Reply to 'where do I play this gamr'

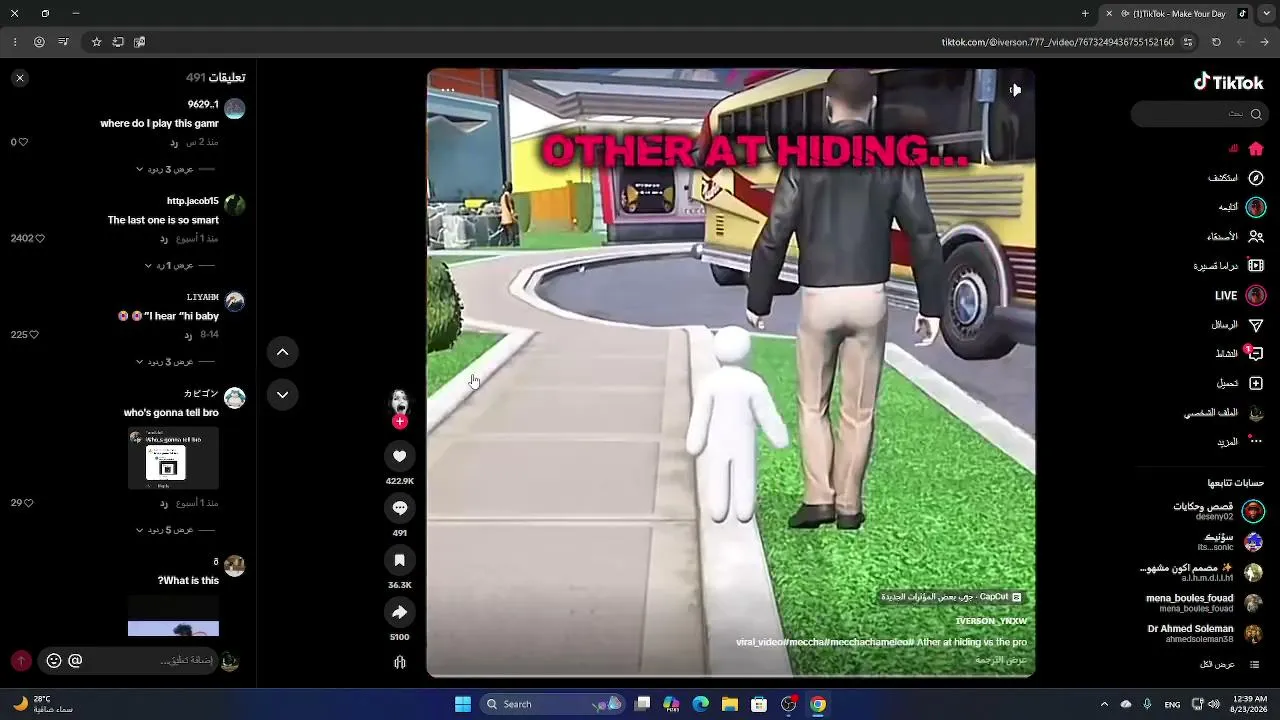(174, 143)
